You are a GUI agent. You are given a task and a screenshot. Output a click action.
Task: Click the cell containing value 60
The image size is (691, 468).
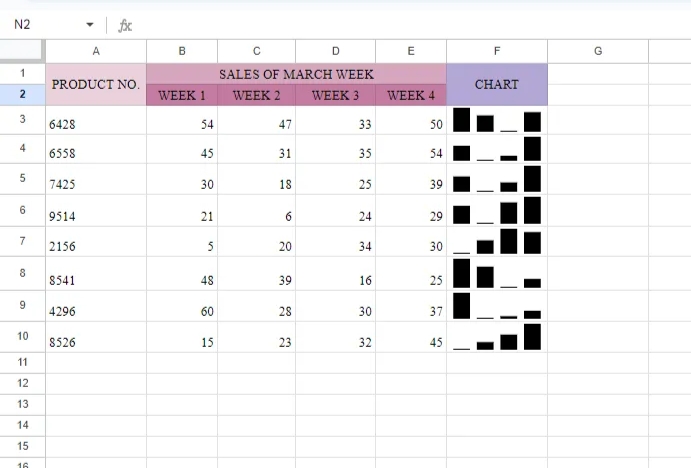tap(182, 311)
